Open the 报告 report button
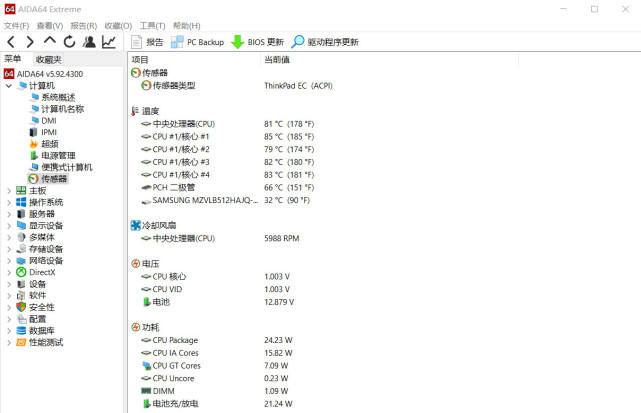 pos(147,42)
